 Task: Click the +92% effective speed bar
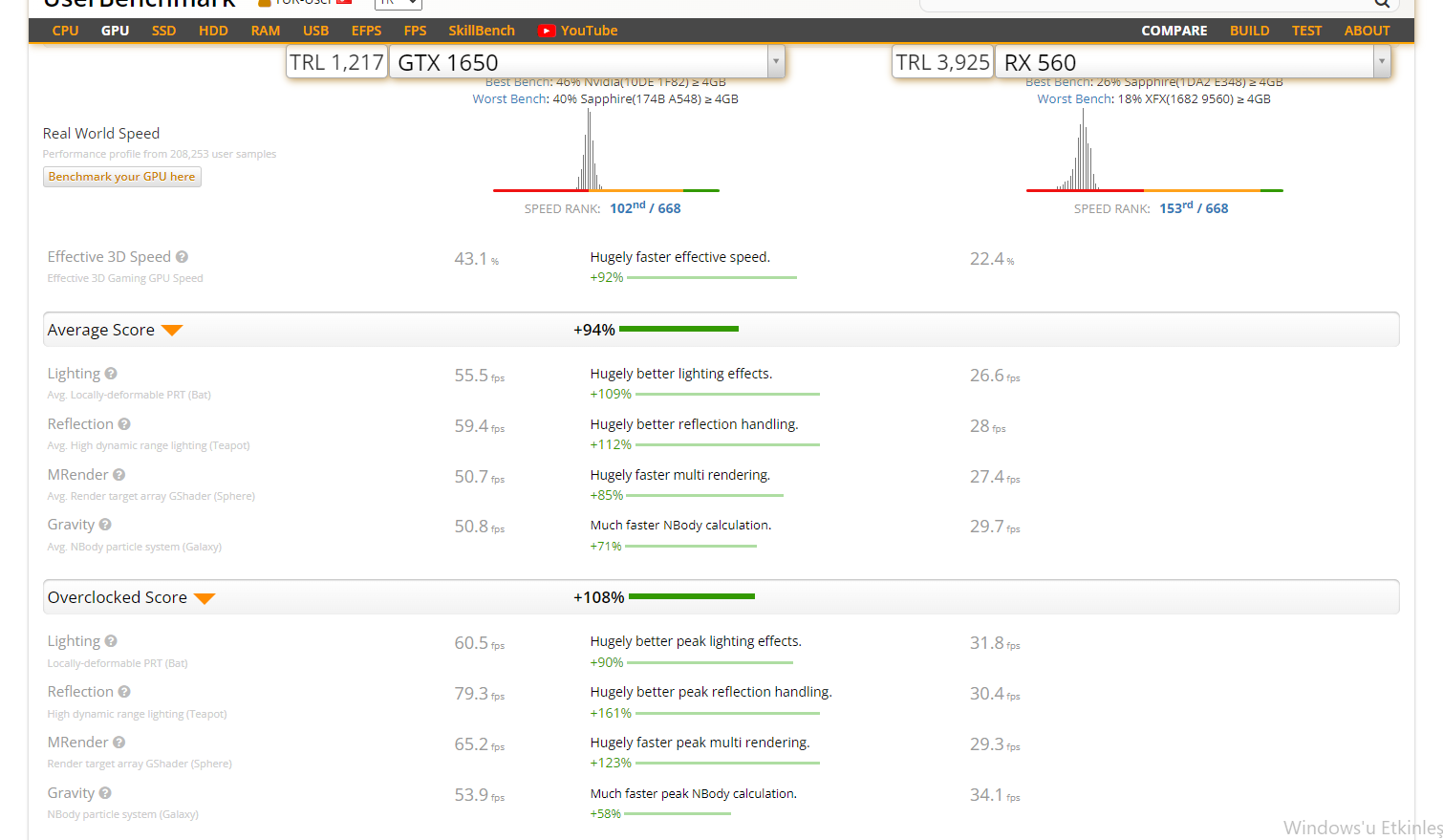point(712,277)
